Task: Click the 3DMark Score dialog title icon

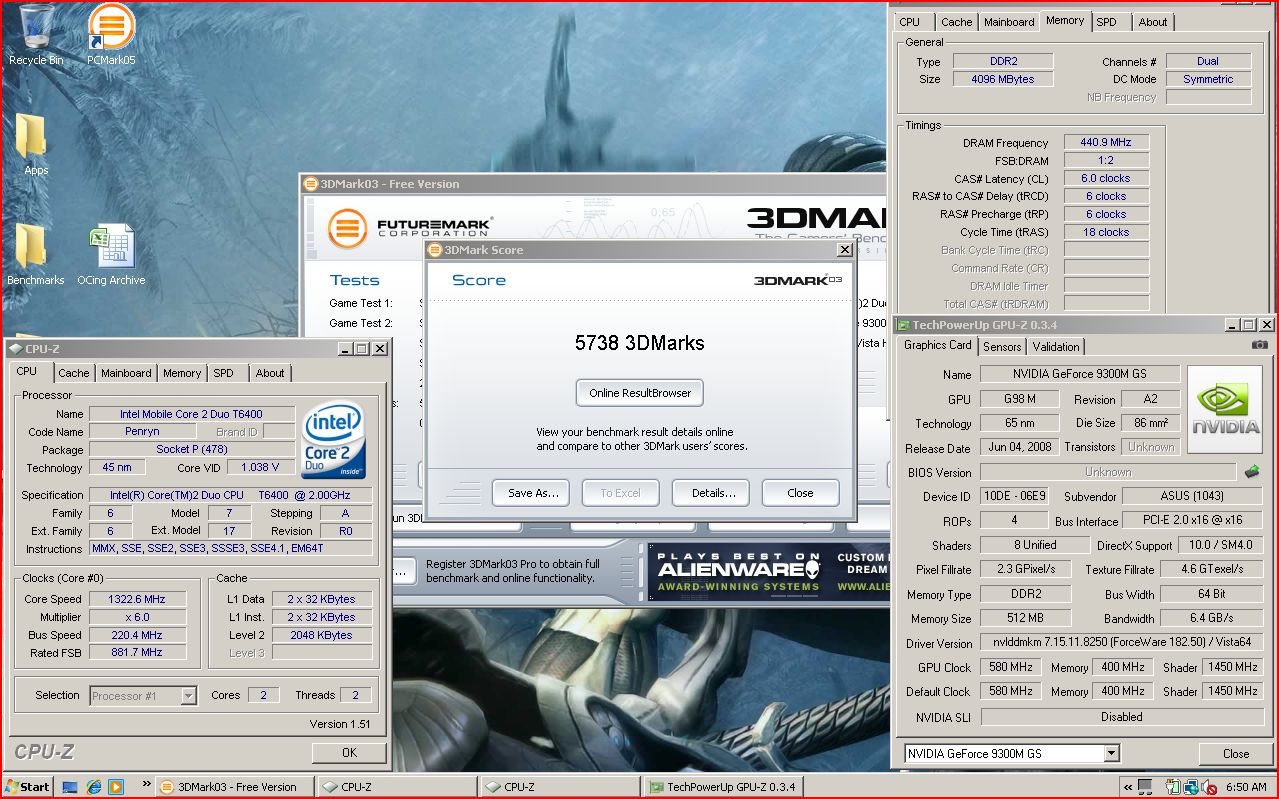Action: tap(435, 250)
